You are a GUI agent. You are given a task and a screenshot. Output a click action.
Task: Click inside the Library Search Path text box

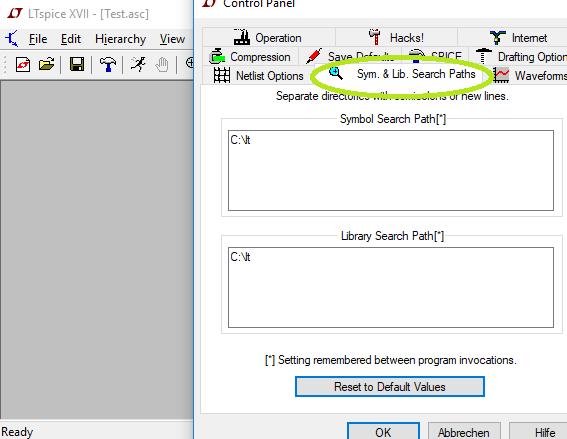[x=391, y=287]
